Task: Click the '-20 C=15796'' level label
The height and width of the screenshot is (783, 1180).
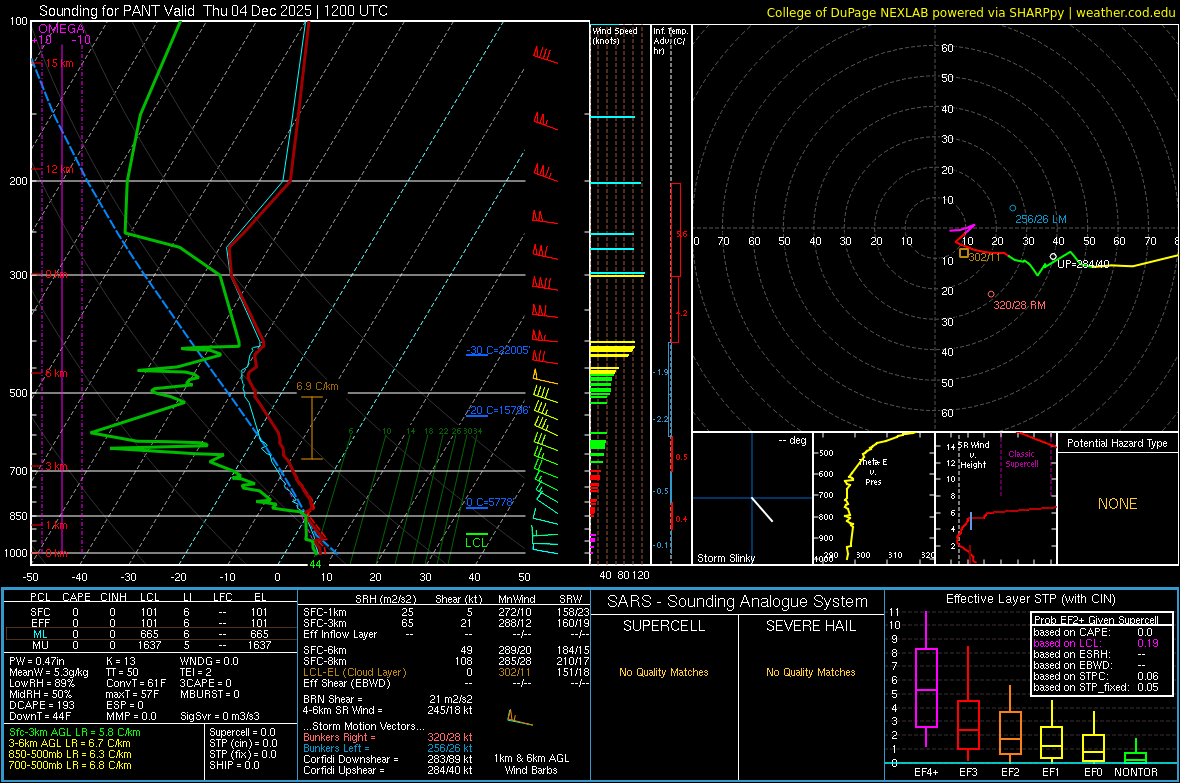Action: click(497, 410)
